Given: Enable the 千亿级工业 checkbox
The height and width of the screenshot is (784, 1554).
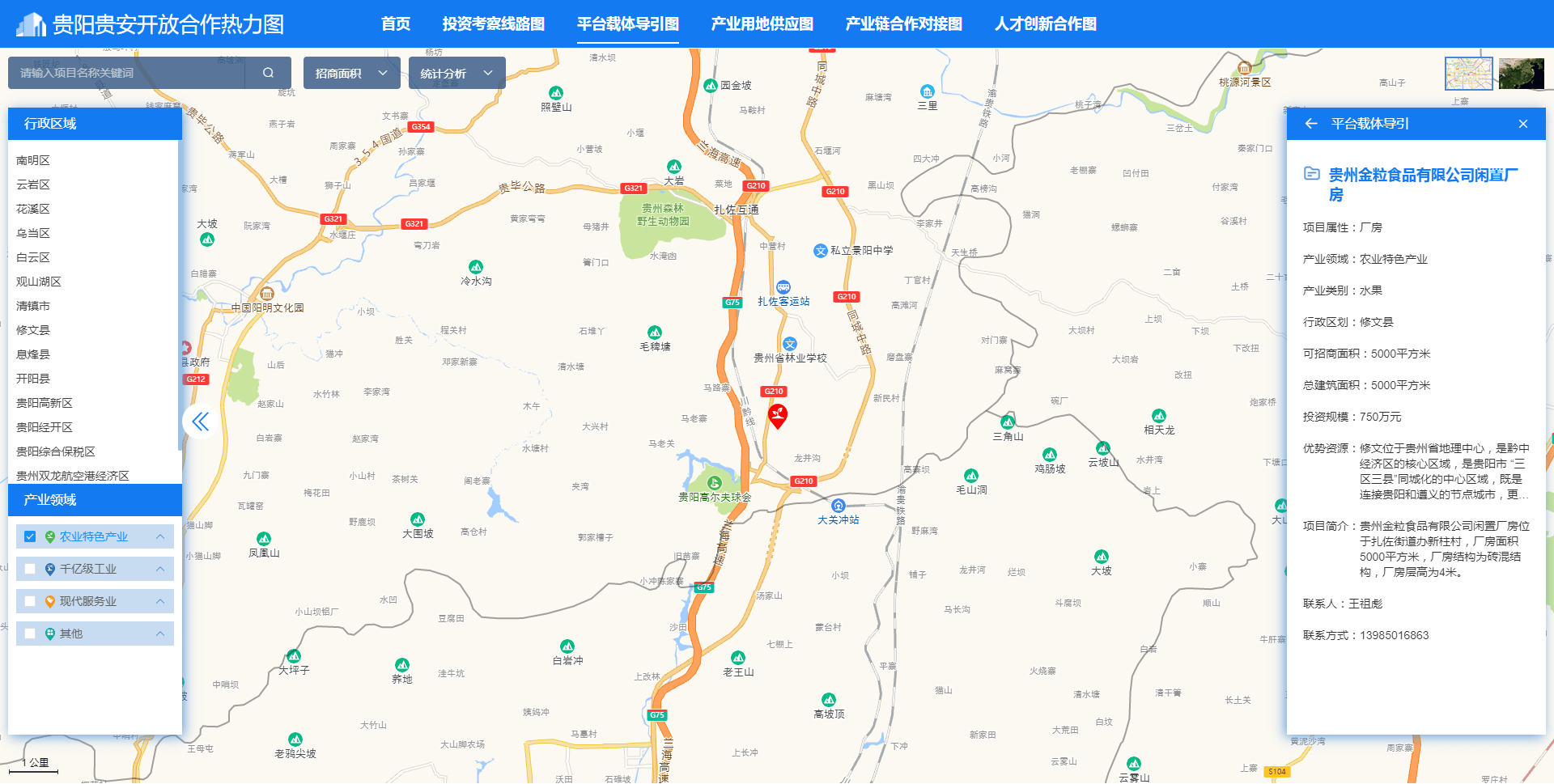Looking at the screenshot, I should pos(30,569).
